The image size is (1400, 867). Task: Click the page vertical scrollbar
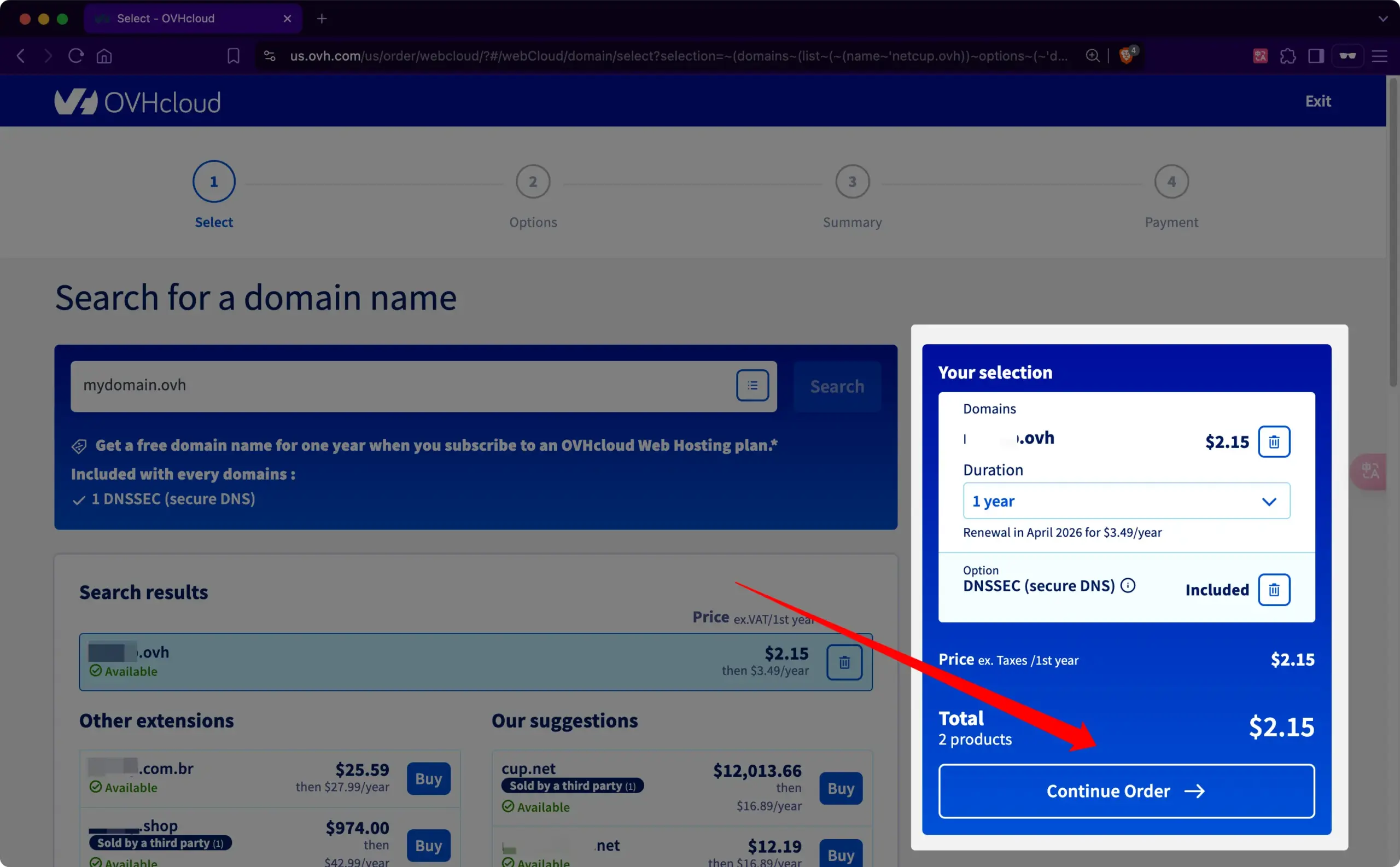pos(1393,232)
